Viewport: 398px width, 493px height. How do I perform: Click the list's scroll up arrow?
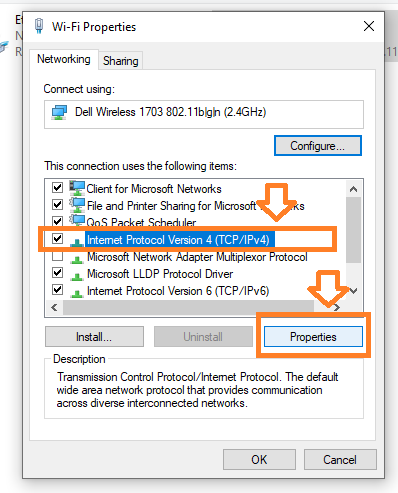(x=353, y=189)
